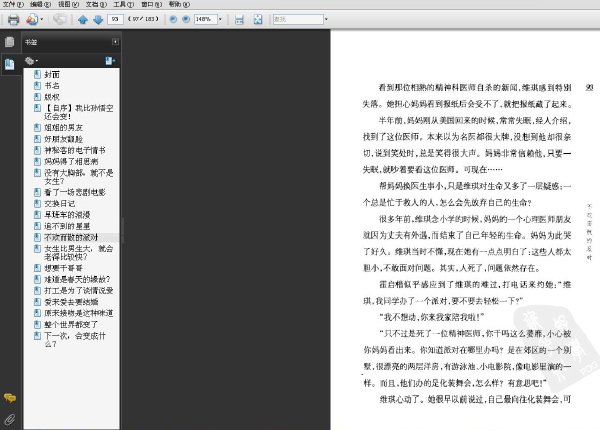Click the page count text (97 / 183)

pyautogui.click(x=143, y=19)
